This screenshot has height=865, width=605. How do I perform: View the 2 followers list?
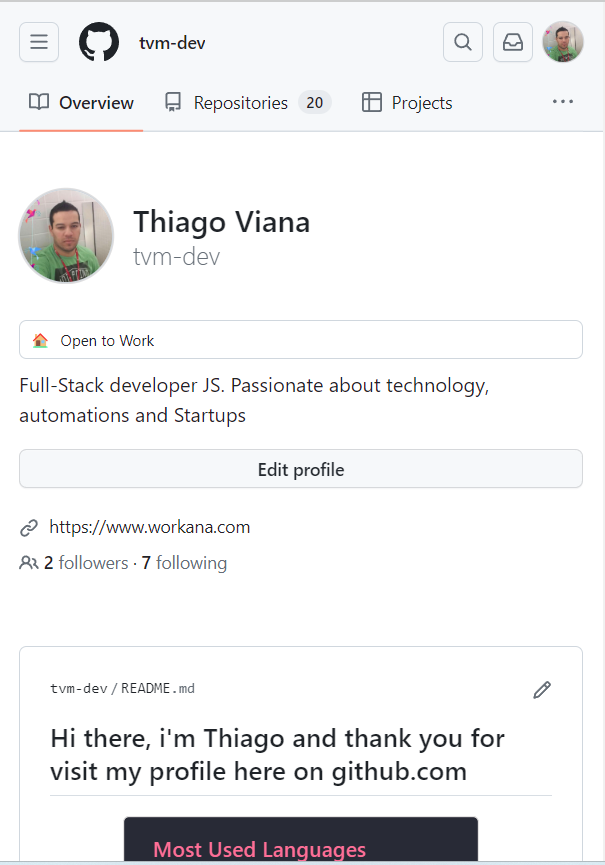pos(85,563)
